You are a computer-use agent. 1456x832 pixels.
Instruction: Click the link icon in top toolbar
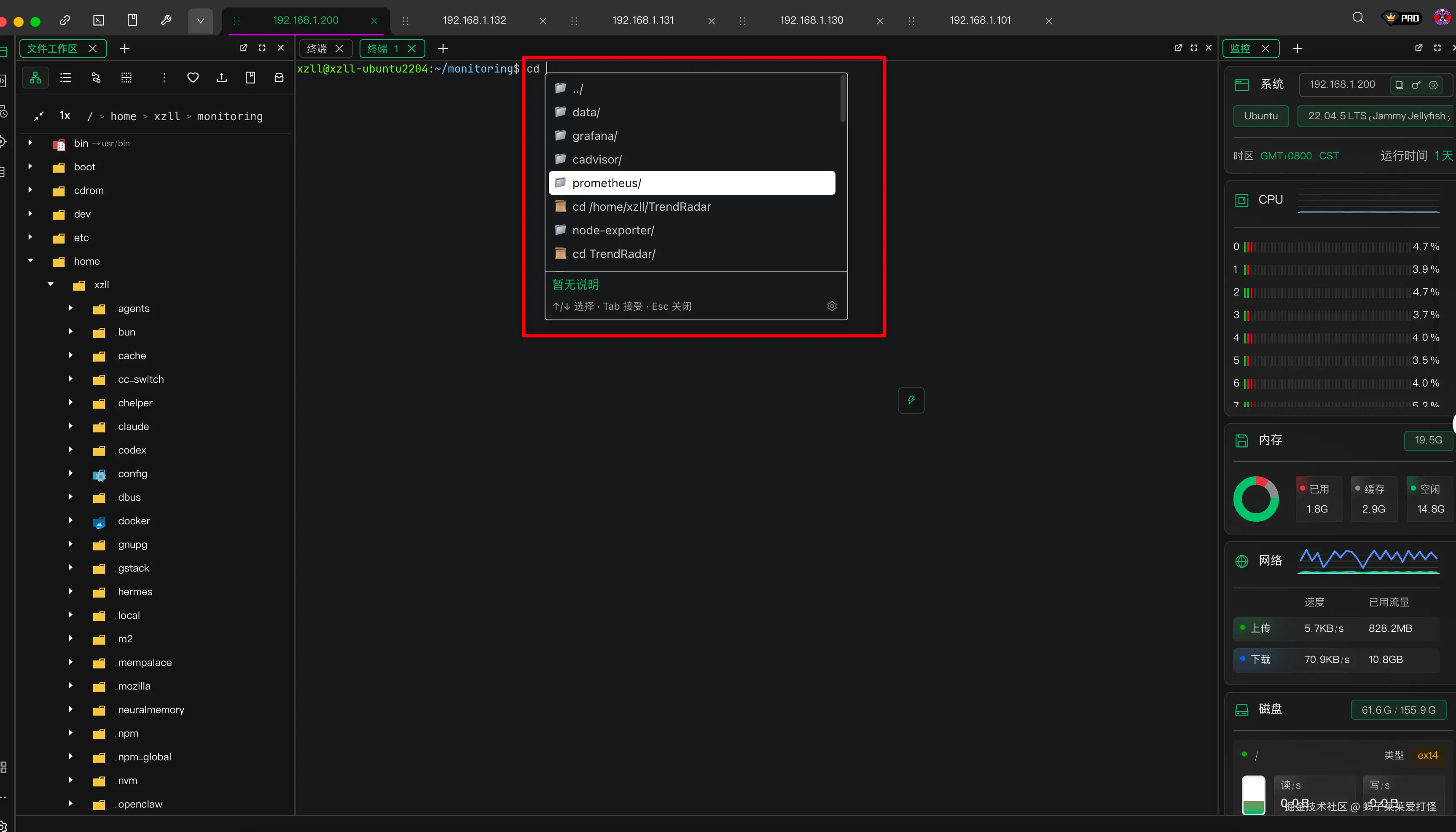pos(65,21)
